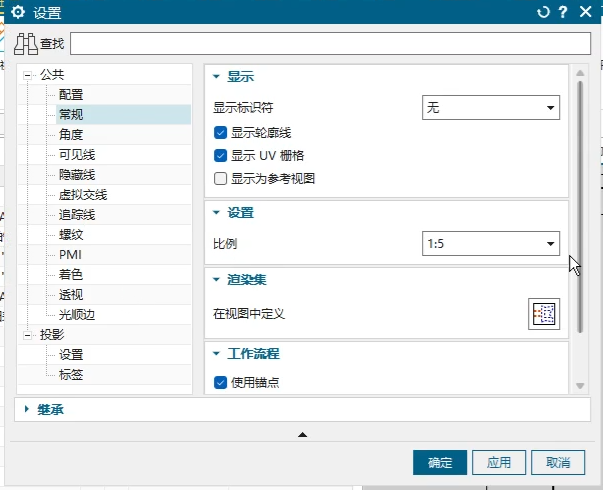Select 追踪线 in the tree
The width and height of the screenshot is (603, 490).
click(x=77, y=215)
